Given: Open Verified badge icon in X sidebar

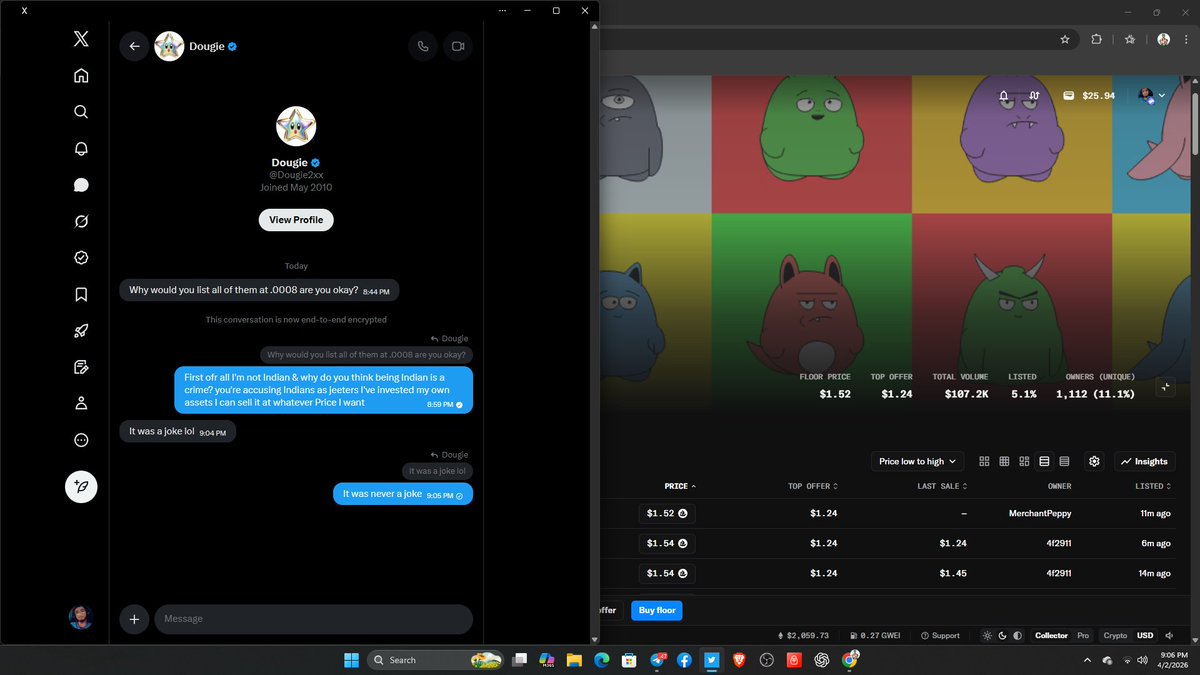Looking at the screenshot, I should pos(81,258).
